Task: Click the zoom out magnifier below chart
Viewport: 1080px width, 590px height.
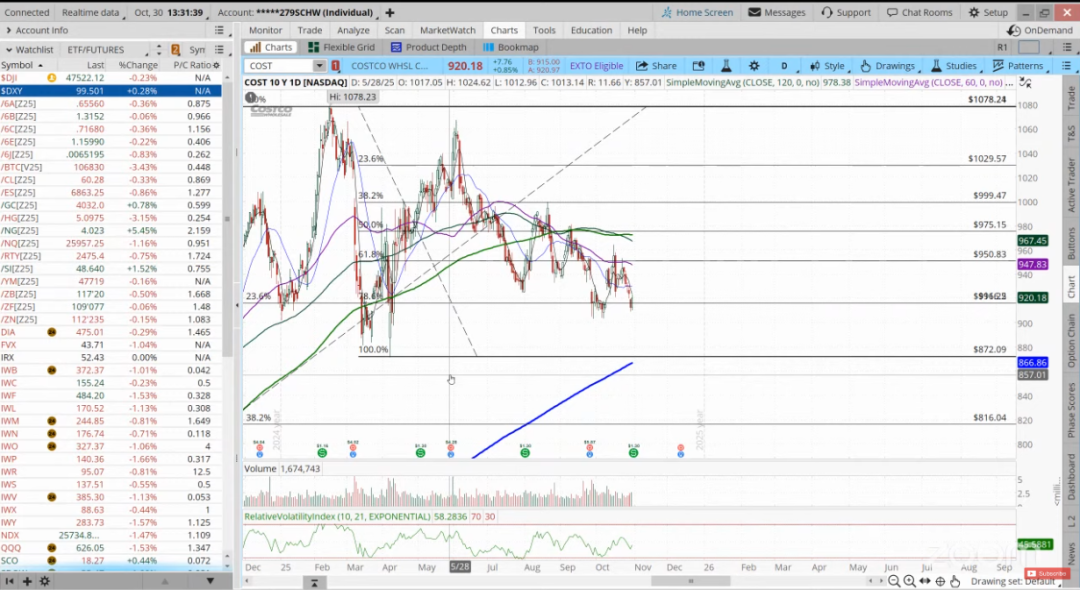Action: (x=894, y=581)
